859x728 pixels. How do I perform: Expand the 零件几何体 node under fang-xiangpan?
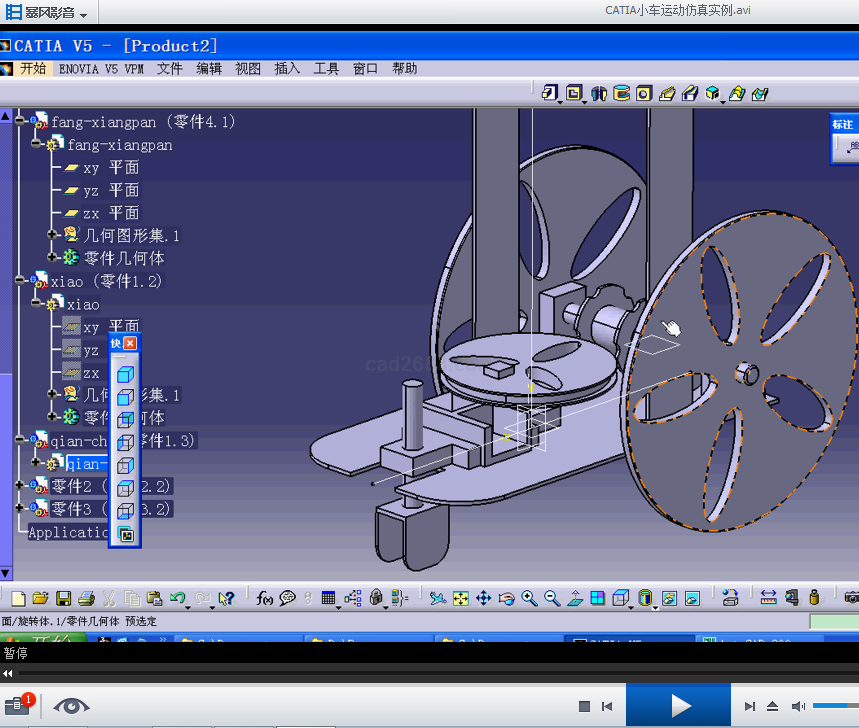[x=54, y=258]
